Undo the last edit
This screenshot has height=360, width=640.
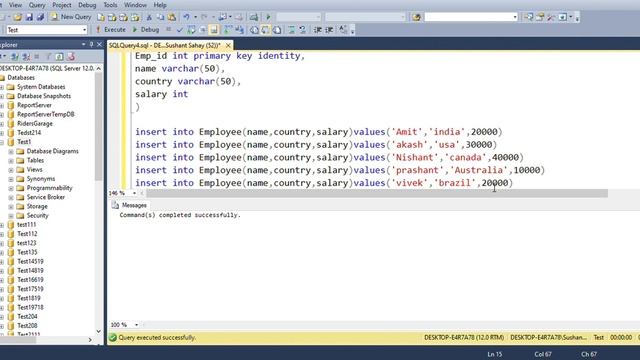(x=187, y=17)
